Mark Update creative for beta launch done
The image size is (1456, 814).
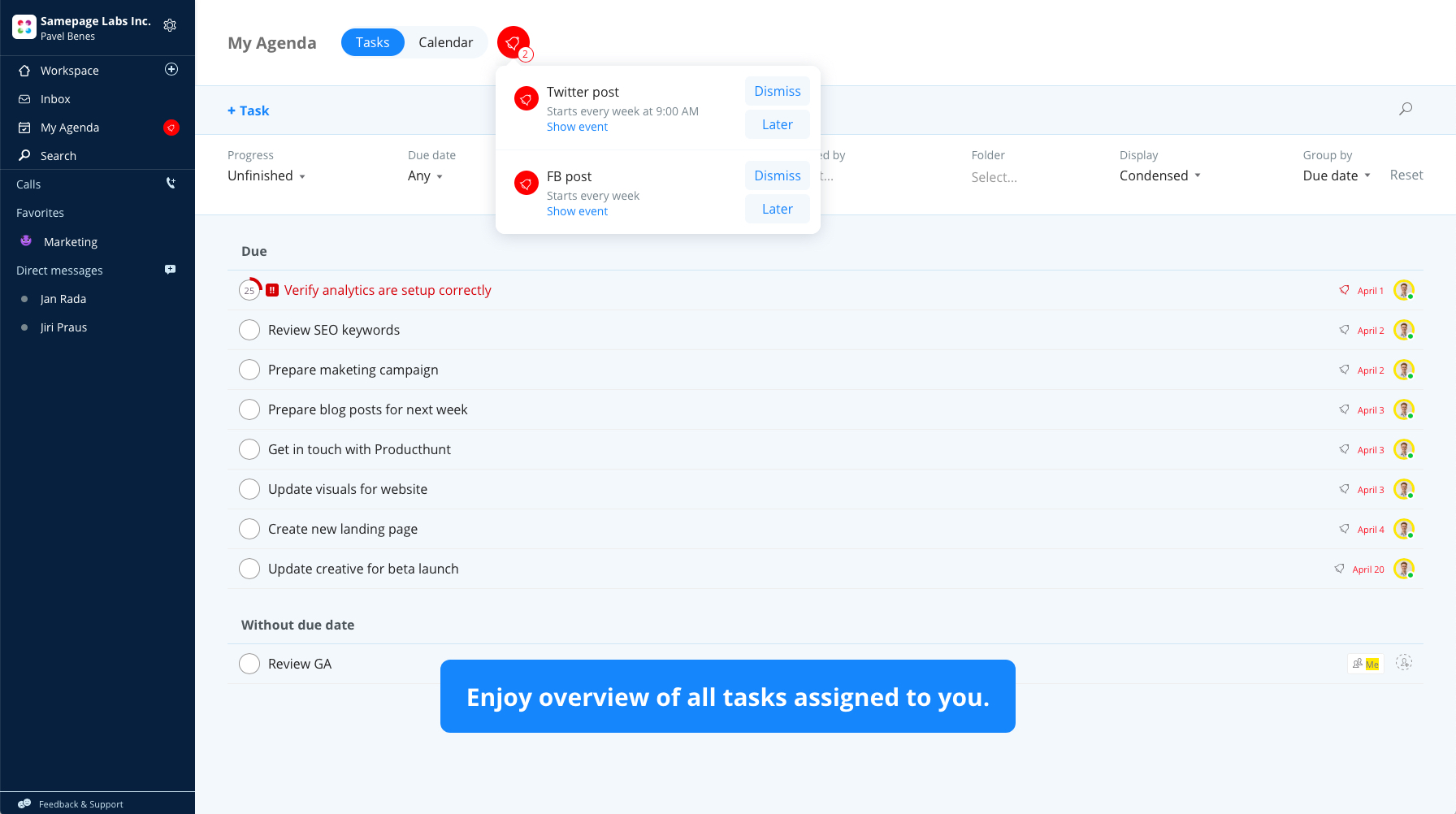[249, 569]
